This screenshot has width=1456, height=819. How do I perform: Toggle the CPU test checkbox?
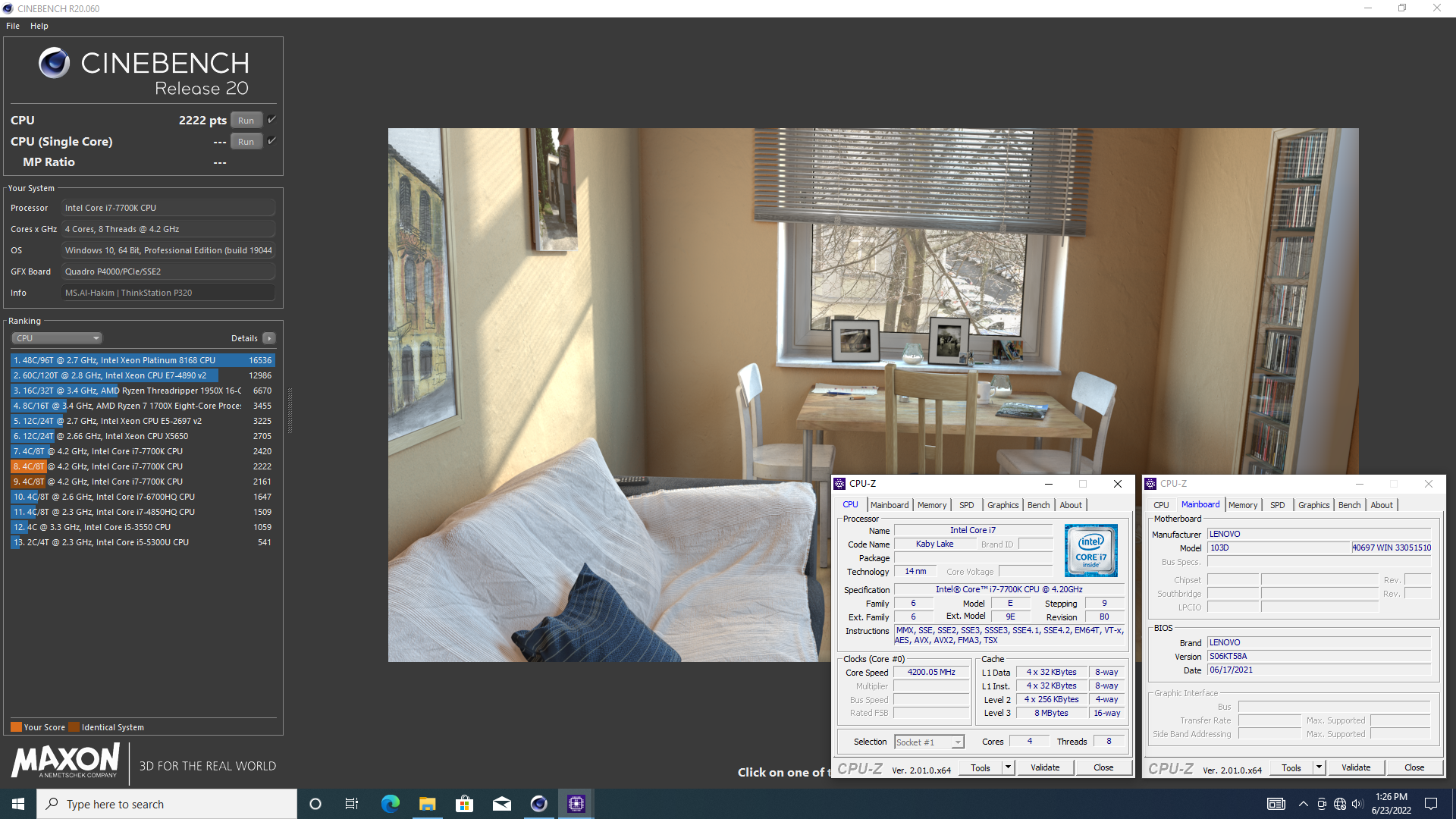coord(271,120)
